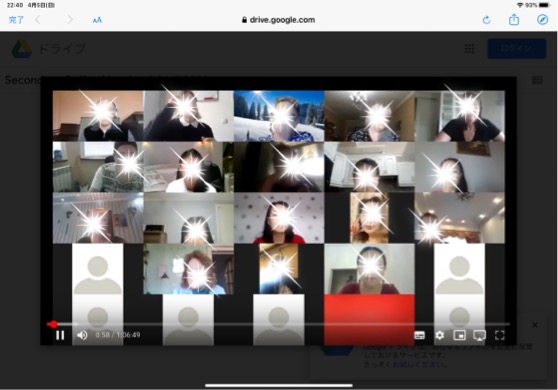The image size is (558, 390).
Task: Mute the video volume speaker icon
Action: click(x=82, y=335)
